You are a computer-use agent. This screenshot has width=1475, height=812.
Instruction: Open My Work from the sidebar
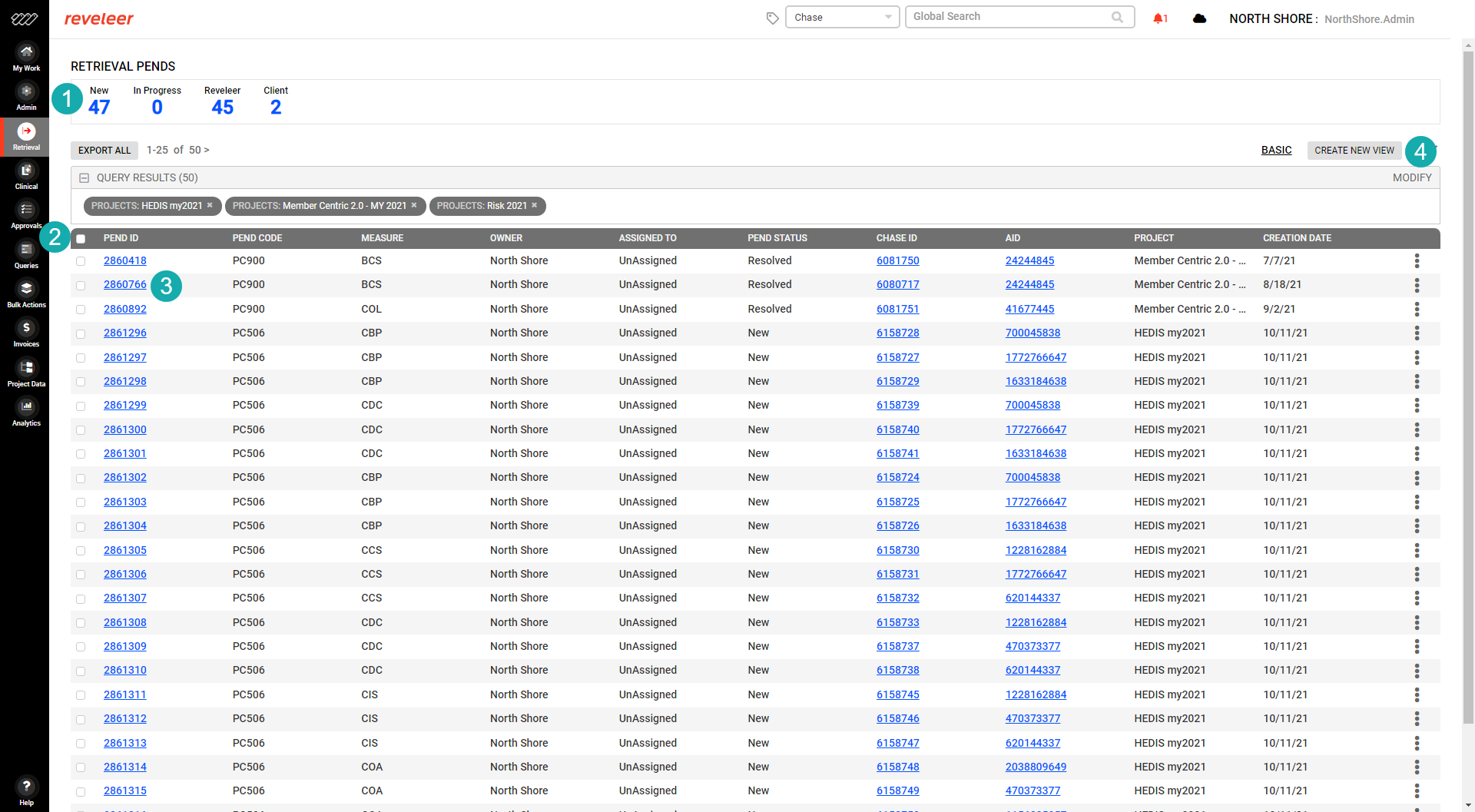(x=26, y=58)
